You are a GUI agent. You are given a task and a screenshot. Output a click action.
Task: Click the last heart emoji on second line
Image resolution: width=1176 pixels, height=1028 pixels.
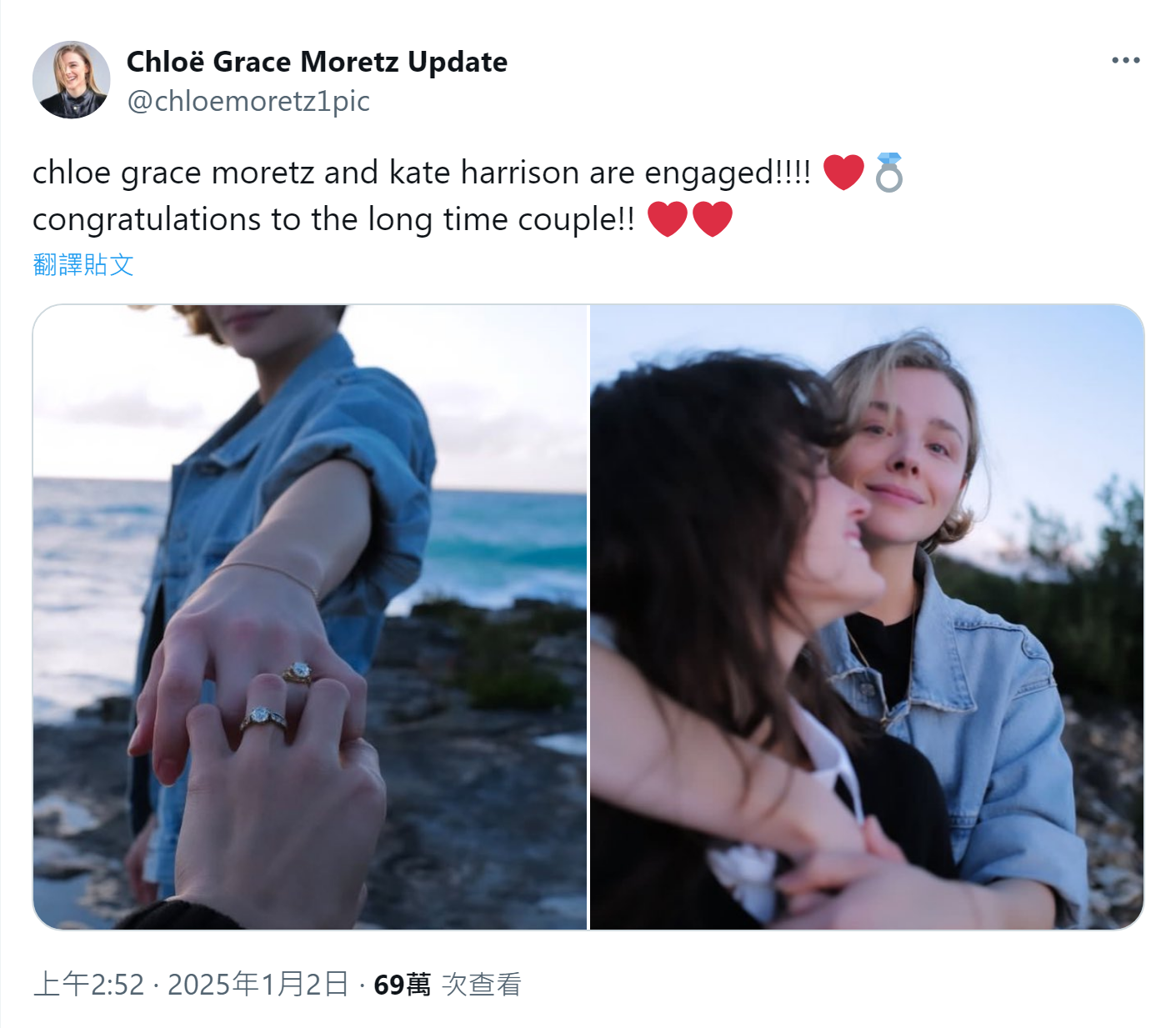(713, 219)
